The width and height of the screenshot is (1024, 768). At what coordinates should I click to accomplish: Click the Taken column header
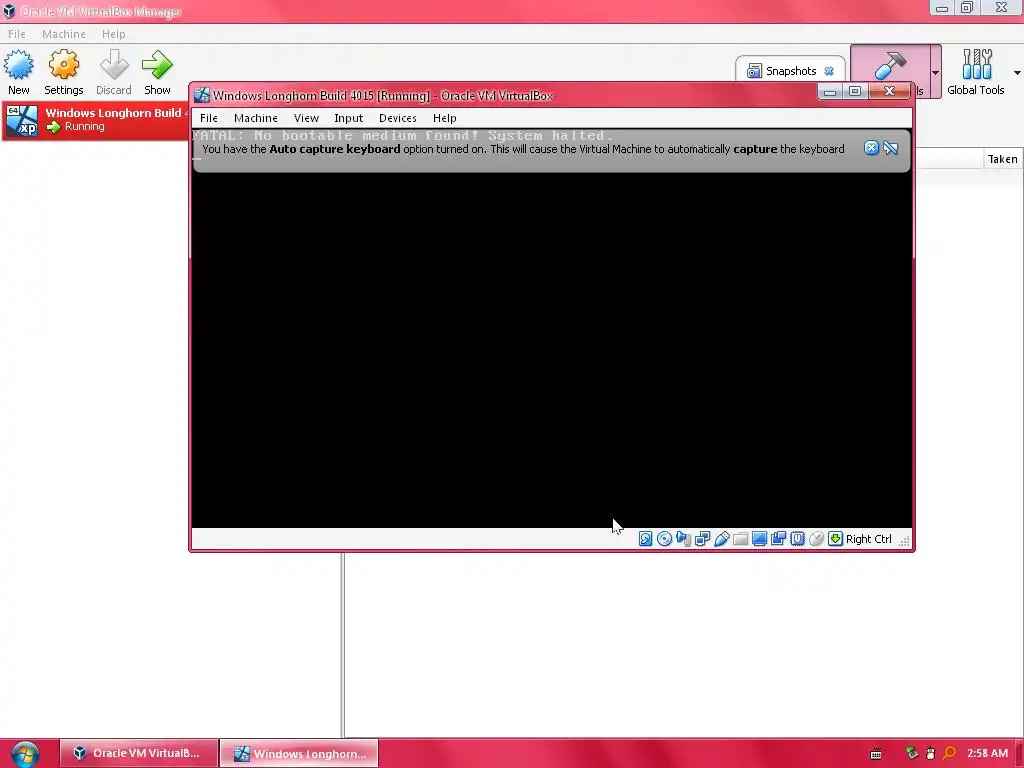point(1002,159)
